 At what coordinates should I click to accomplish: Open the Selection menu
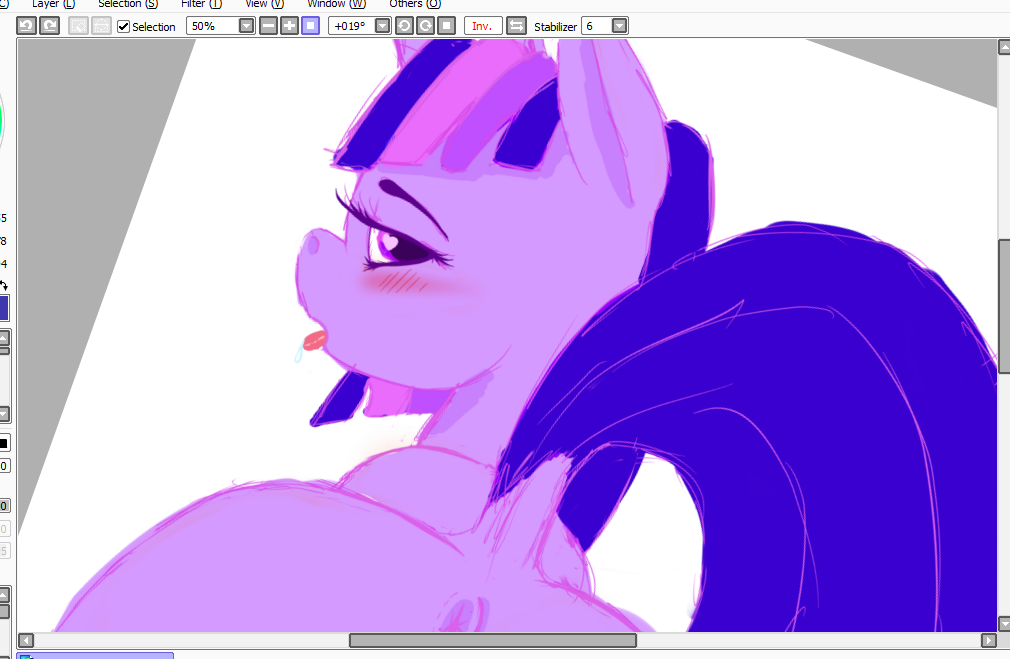[128, 4]
